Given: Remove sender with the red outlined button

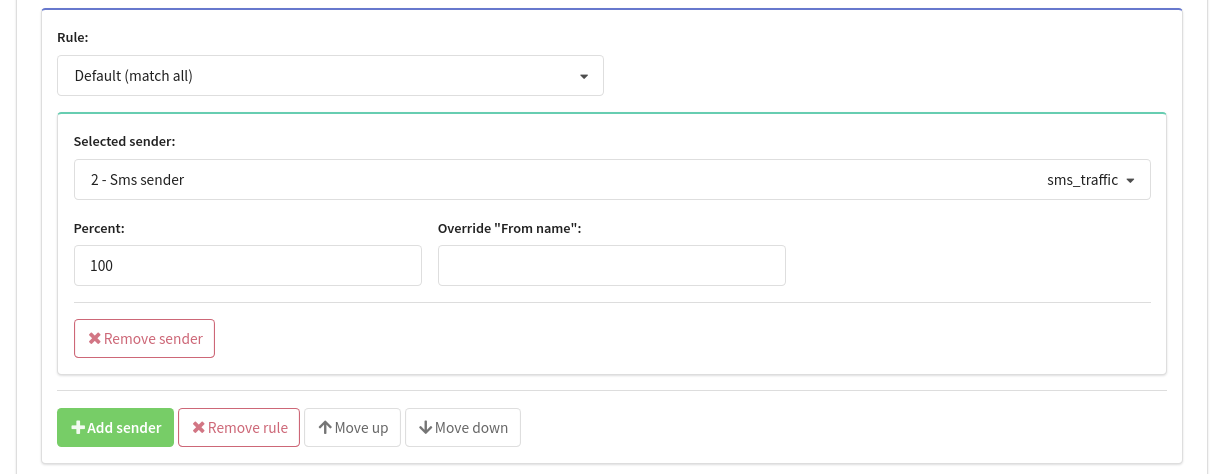Looking at the screenshot, I should click(x=144, y=339).
